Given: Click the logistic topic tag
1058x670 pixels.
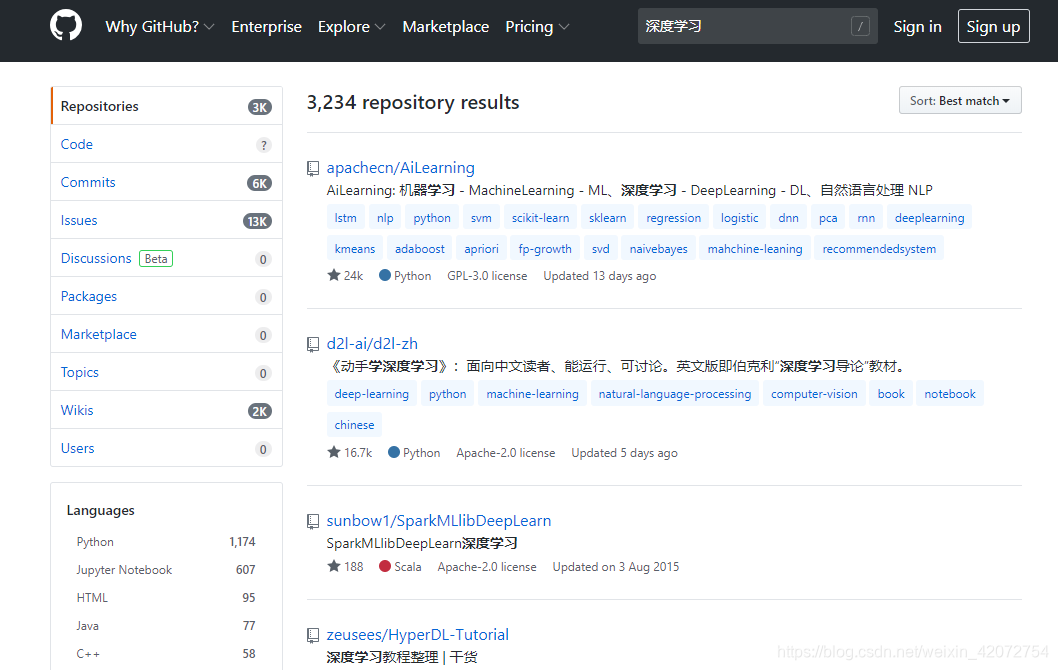Looking at the screenshot, I should pos(739,217).
